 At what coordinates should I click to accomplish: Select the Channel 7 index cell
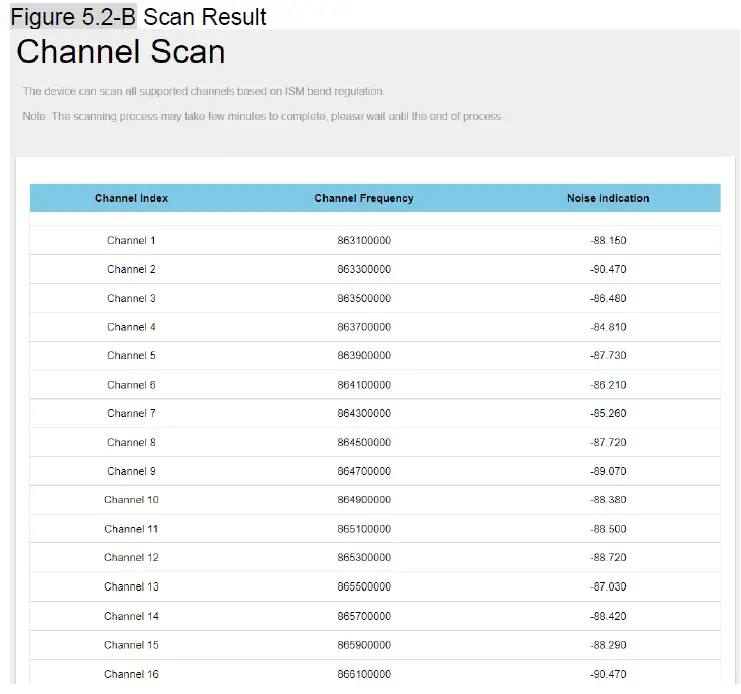pos(131,413)
